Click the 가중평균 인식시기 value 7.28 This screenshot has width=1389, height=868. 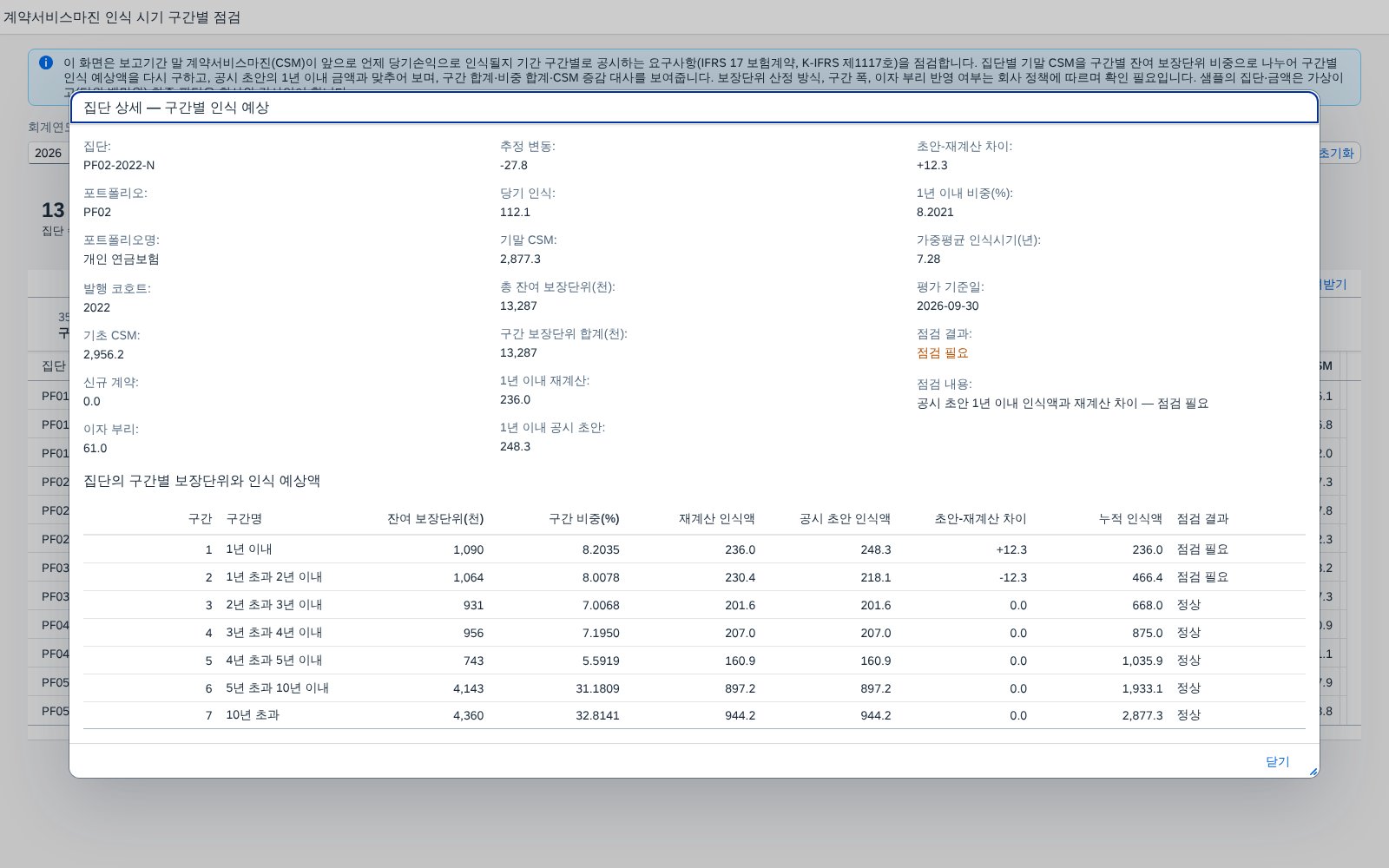[x=928, y=259]
